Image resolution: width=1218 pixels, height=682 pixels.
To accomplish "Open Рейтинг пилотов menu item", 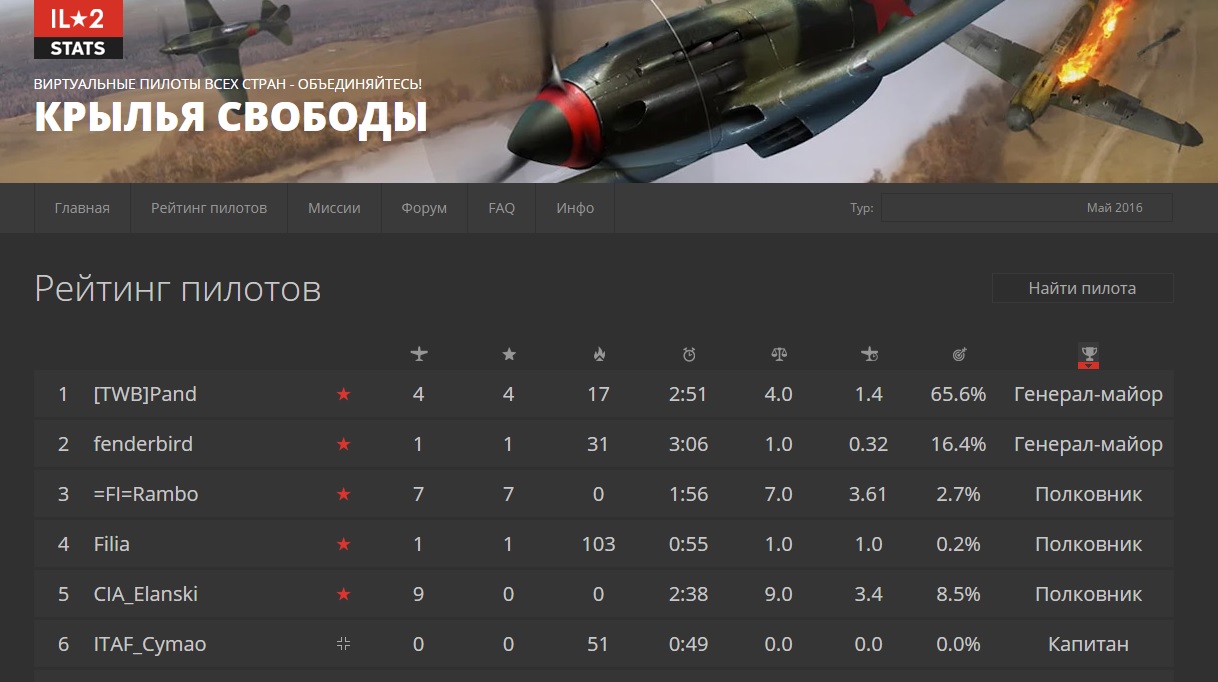I will click(209, 208).
